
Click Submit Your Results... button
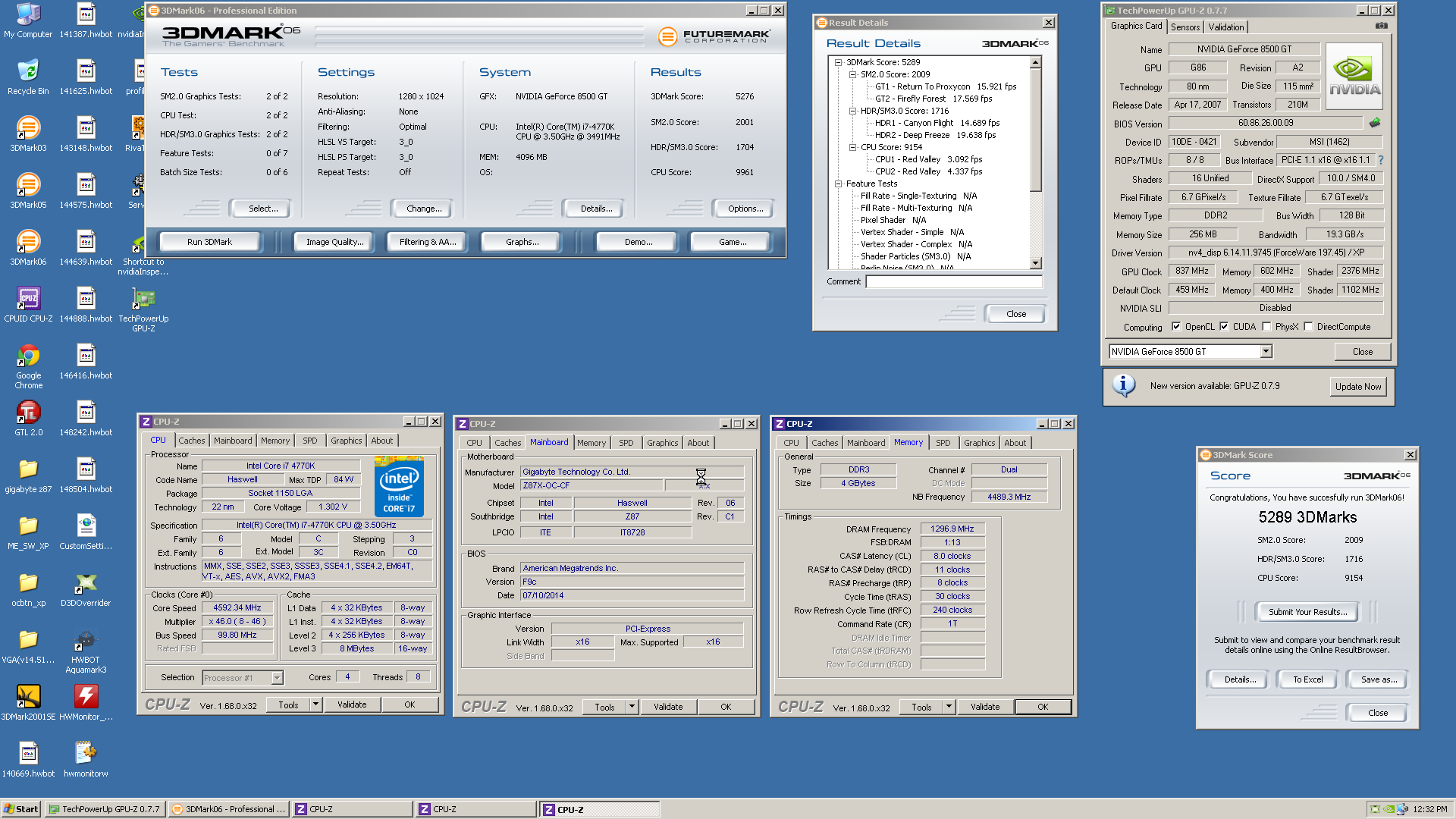click(x=1307, y=612)
